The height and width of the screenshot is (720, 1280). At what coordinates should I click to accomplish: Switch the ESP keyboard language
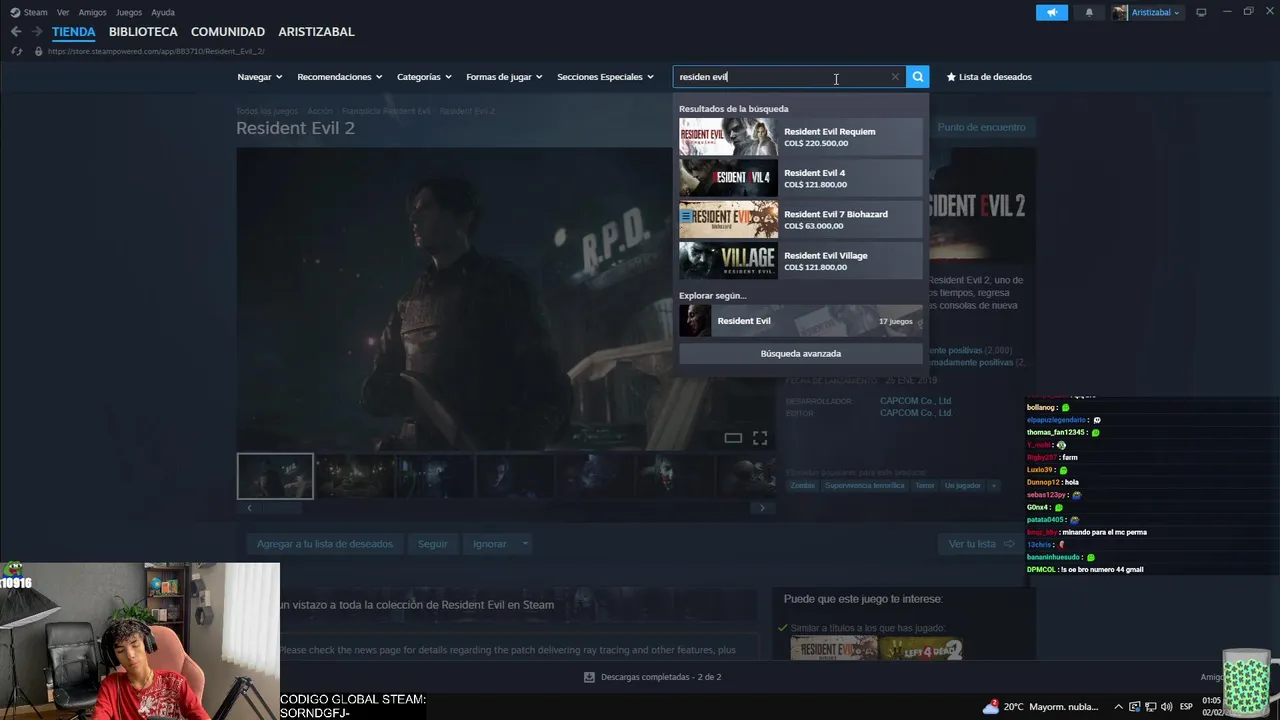(1187, 707)
